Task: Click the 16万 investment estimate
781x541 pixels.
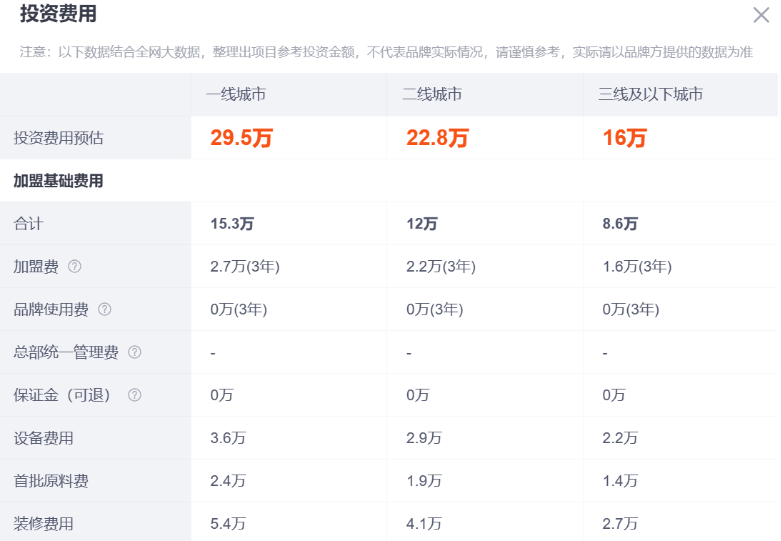Action: [x=625, y=138]
